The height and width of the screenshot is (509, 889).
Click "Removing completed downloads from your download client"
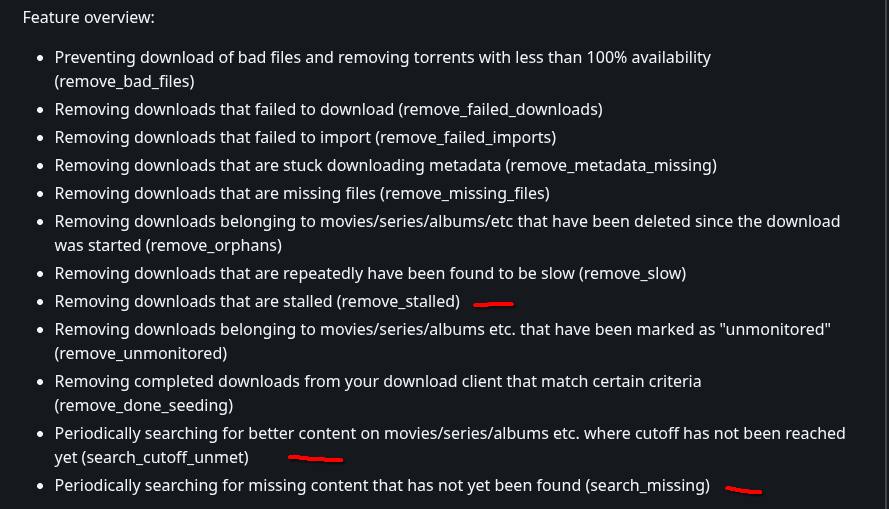coord(378,381)
